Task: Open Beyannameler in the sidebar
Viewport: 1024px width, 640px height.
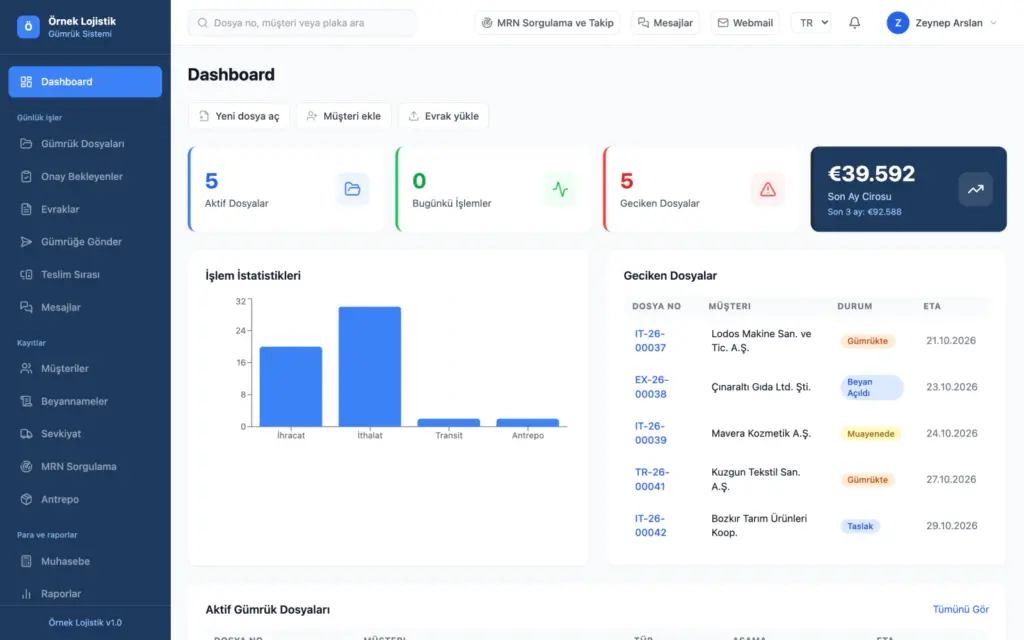Action: tap(85, 401)
